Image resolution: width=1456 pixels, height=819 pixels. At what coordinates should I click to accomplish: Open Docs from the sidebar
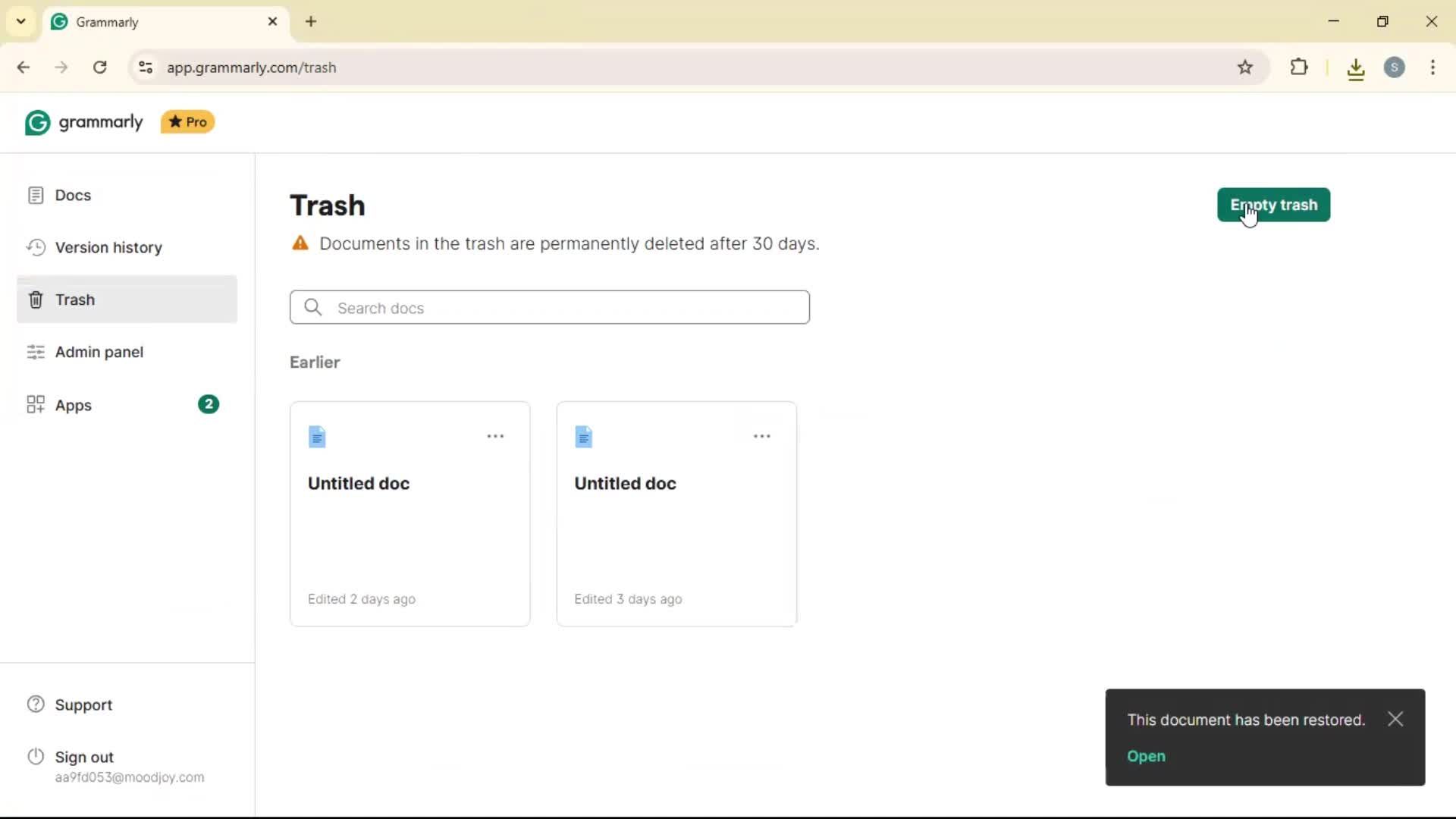[73, 196]
